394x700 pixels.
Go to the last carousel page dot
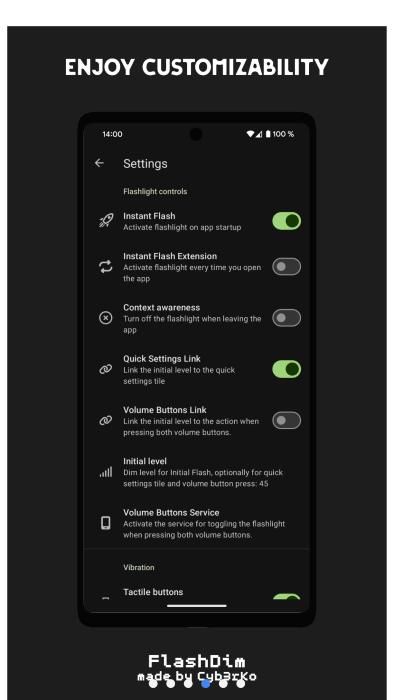click(241, 683)
